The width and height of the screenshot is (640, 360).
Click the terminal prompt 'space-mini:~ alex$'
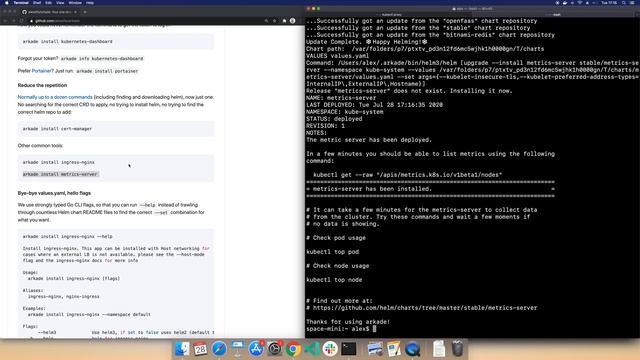pos(338,329)
